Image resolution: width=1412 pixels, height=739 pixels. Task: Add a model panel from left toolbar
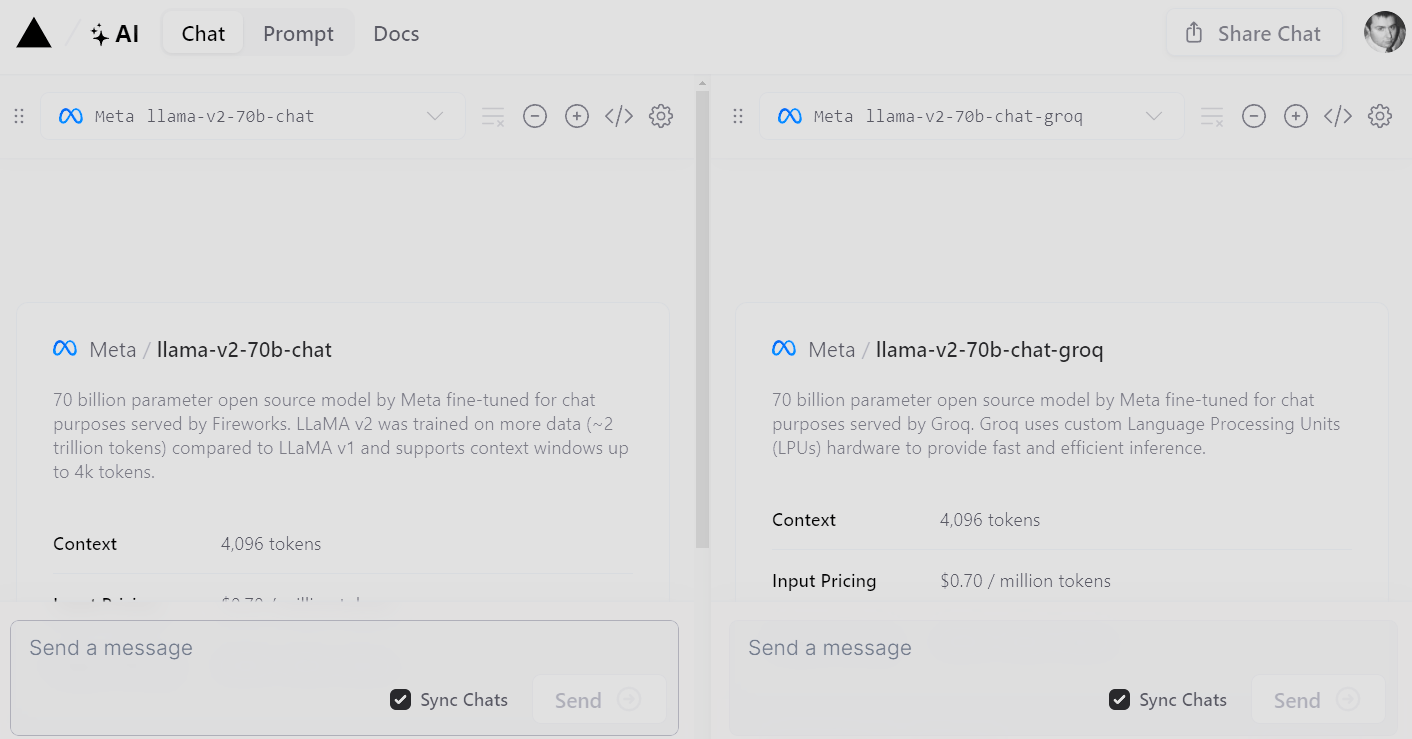577,116
